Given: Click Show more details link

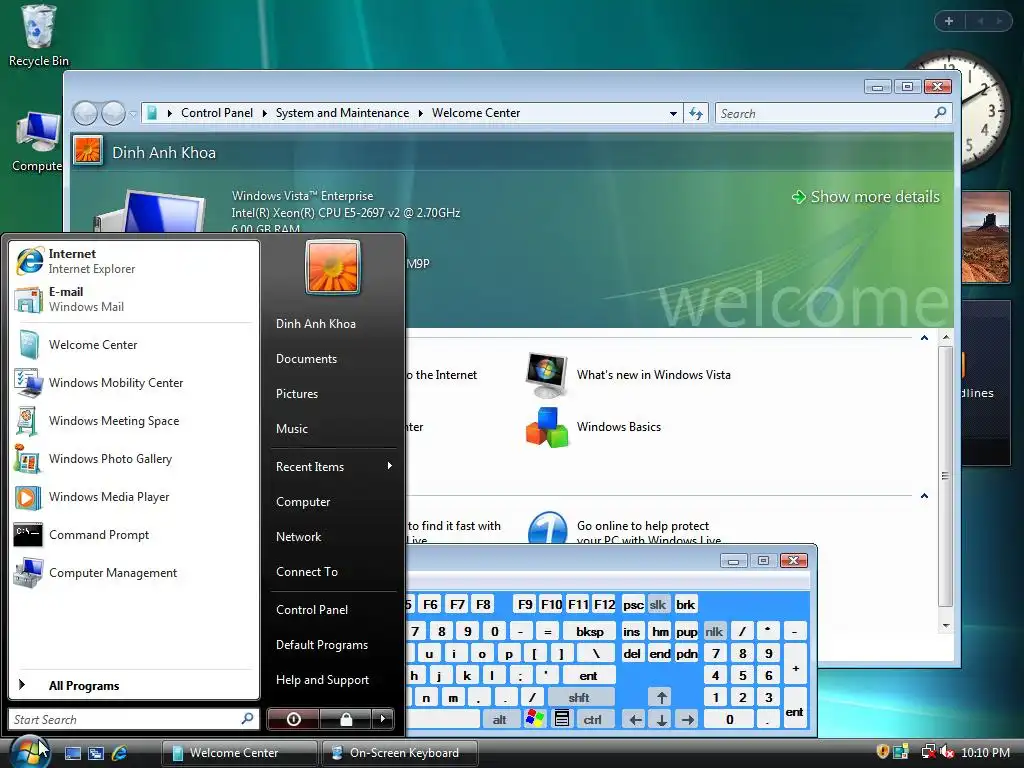Looking at the screenshot, I should click(x=866, y=197).
